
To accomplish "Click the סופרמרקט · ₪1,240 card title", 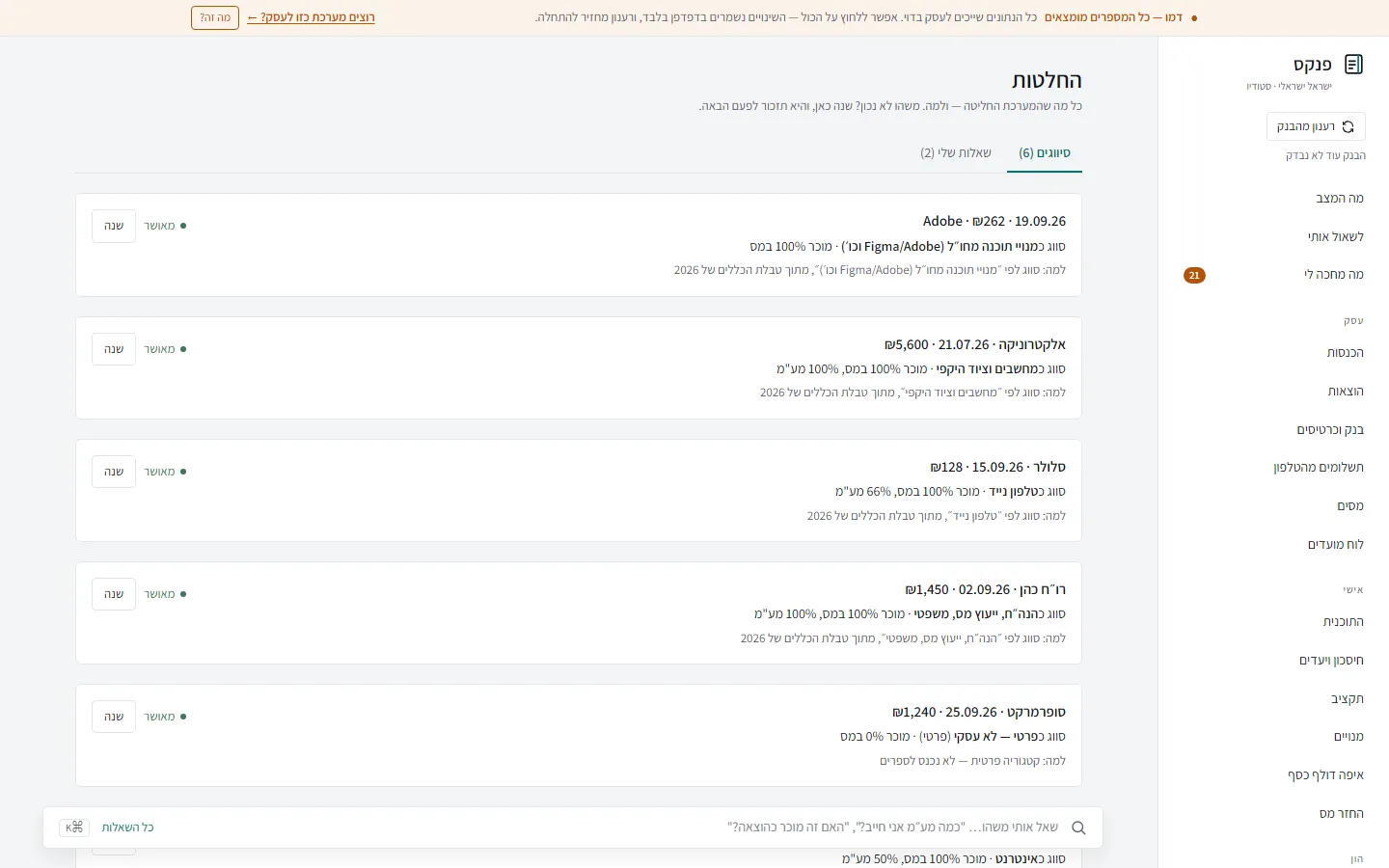I will pos(979,712).
